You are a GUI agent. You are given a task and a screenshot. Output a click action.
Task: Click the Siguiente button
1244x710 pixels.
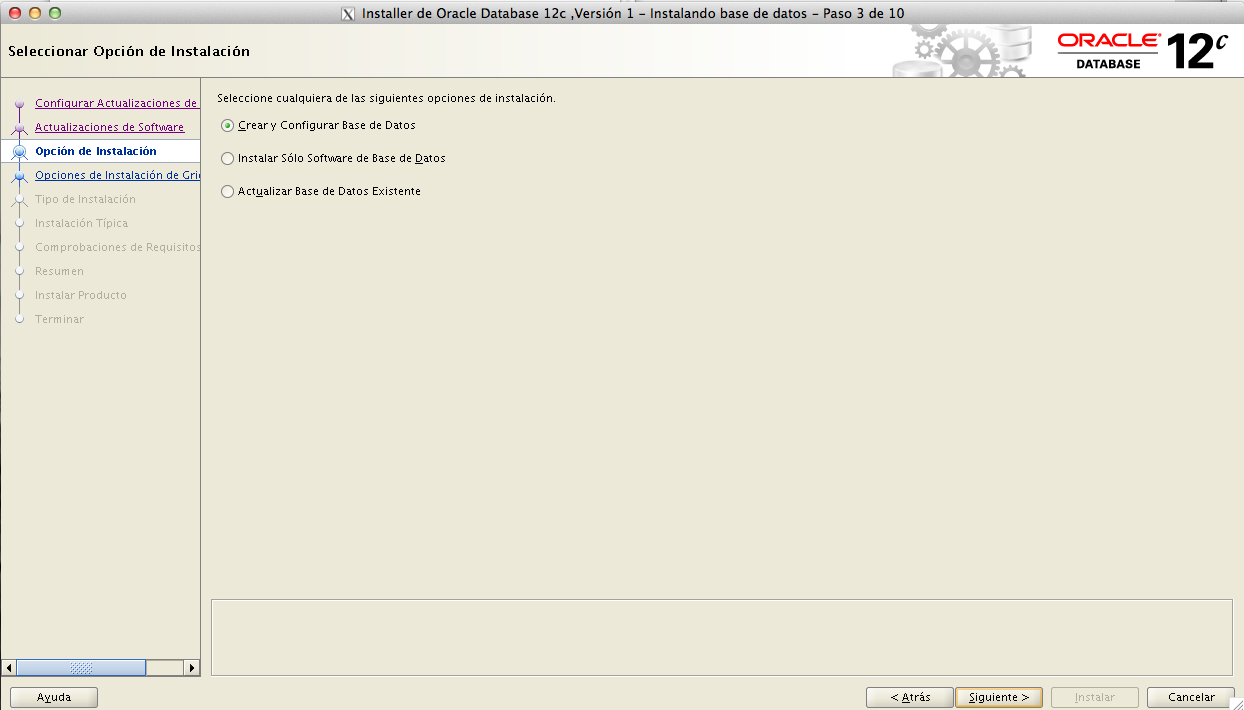pos(998,697)
